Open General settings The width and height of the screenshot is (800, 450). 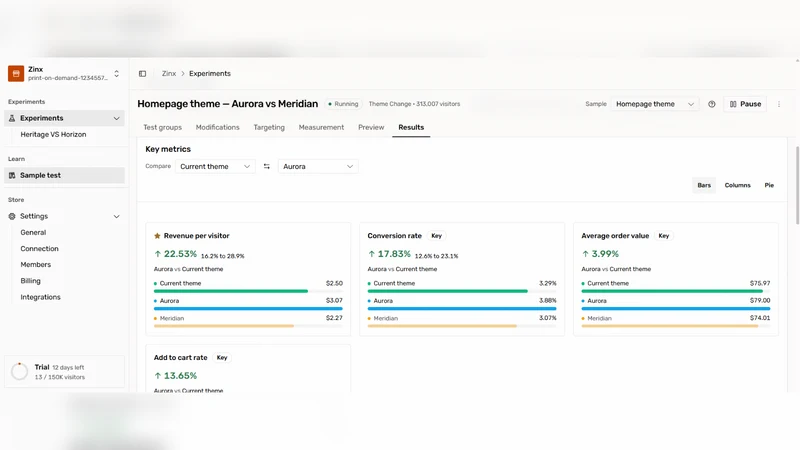33,232
